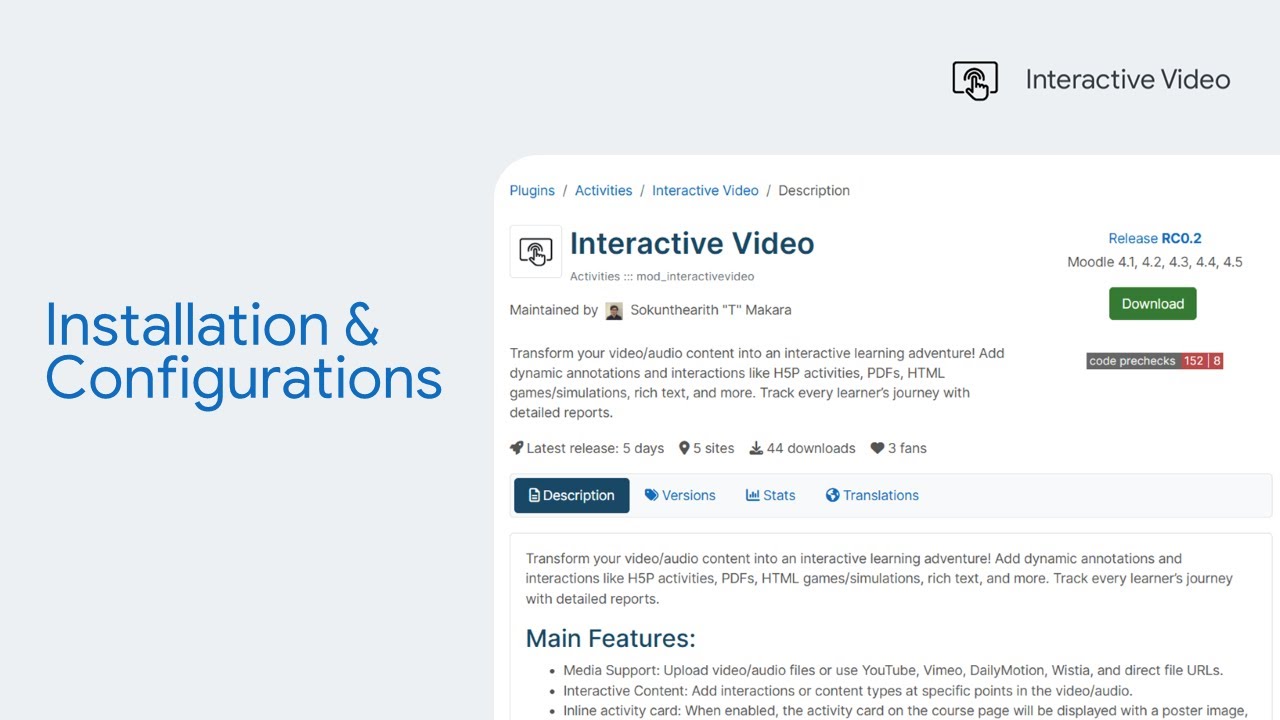Click the "Description" breadcrumb text
The height and width of the screenshot is (720, 1280).
(814, 190)
